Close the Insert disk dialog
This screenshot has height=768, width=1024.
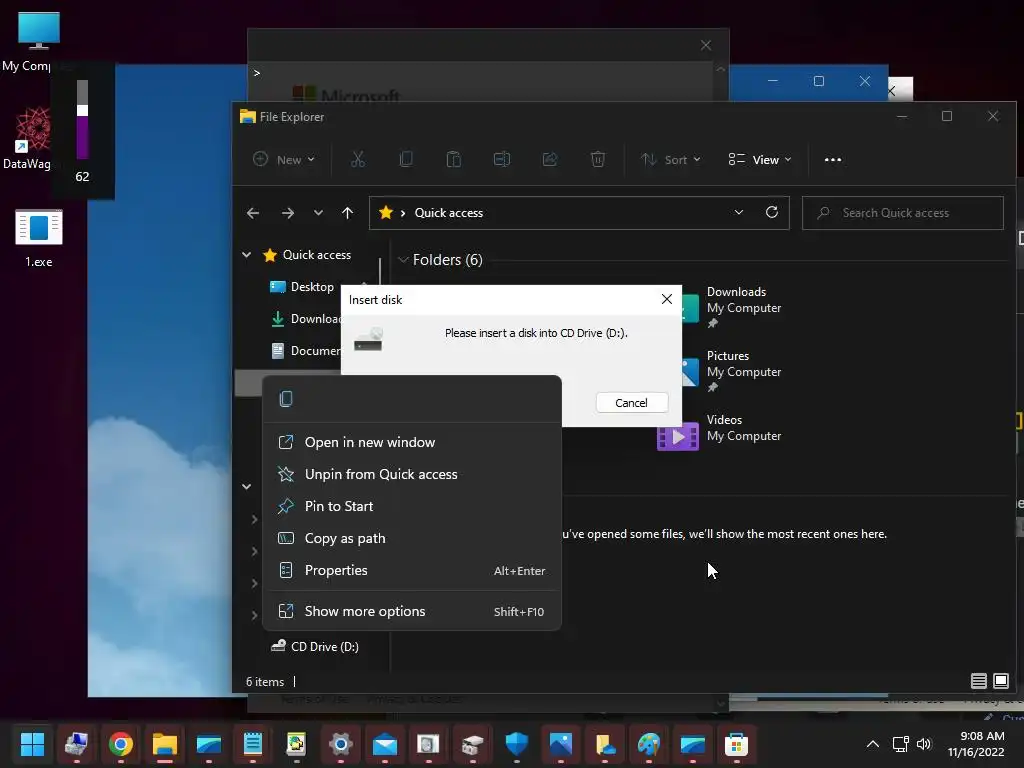(x=667, y=299)
